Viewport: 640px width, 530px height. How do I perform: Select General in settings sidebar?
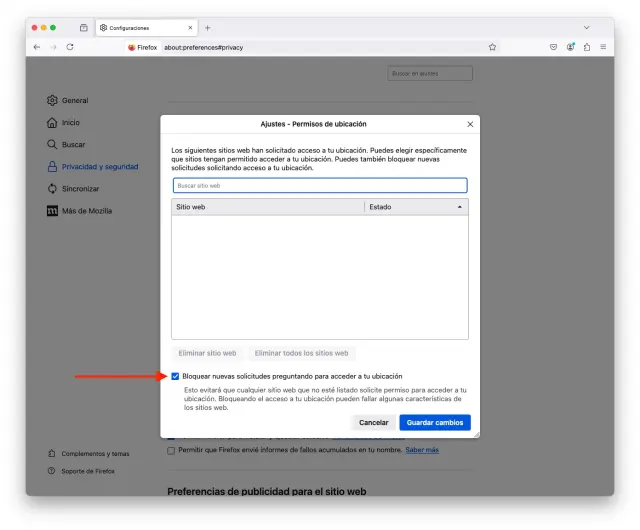[x=74, y=101]
